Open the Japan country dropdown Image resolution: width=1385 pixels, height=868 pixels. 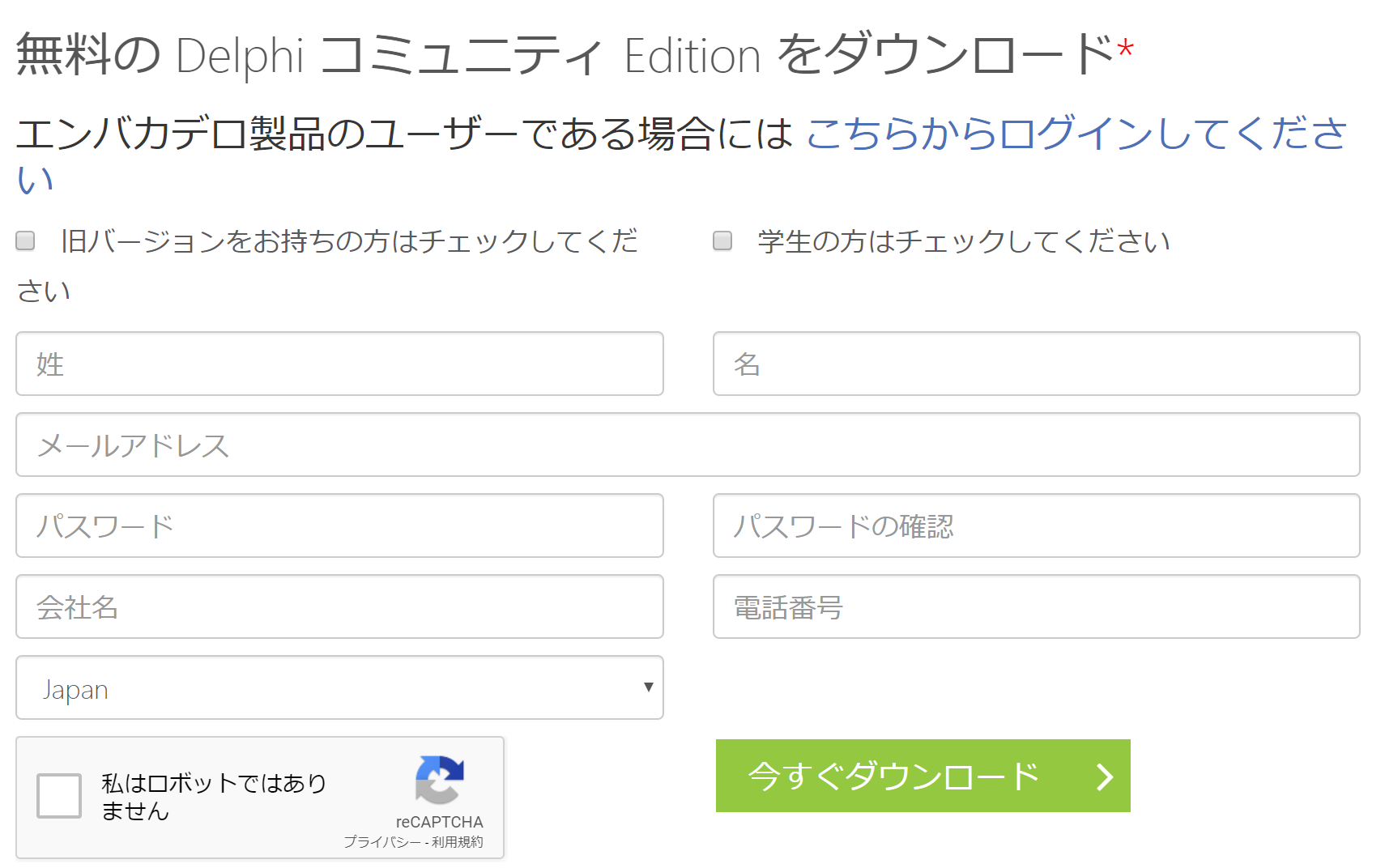point(339,687)
